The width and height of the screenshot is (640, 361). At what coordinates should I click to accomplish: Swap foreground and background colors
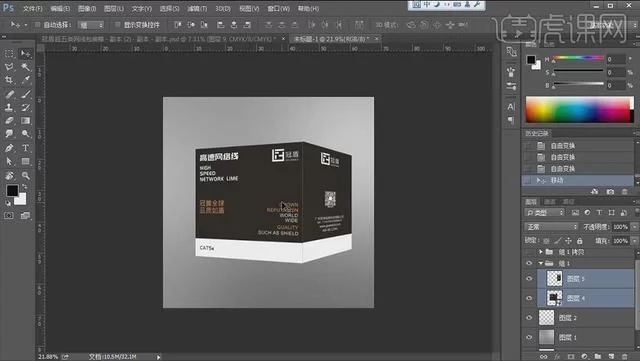coord(24,187)
